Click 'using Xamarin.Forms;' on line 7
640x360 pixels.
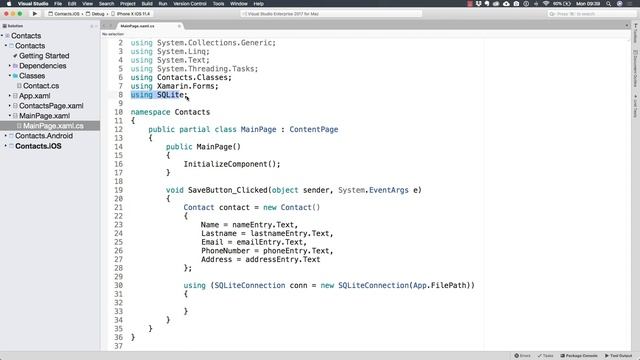(174, 86)
